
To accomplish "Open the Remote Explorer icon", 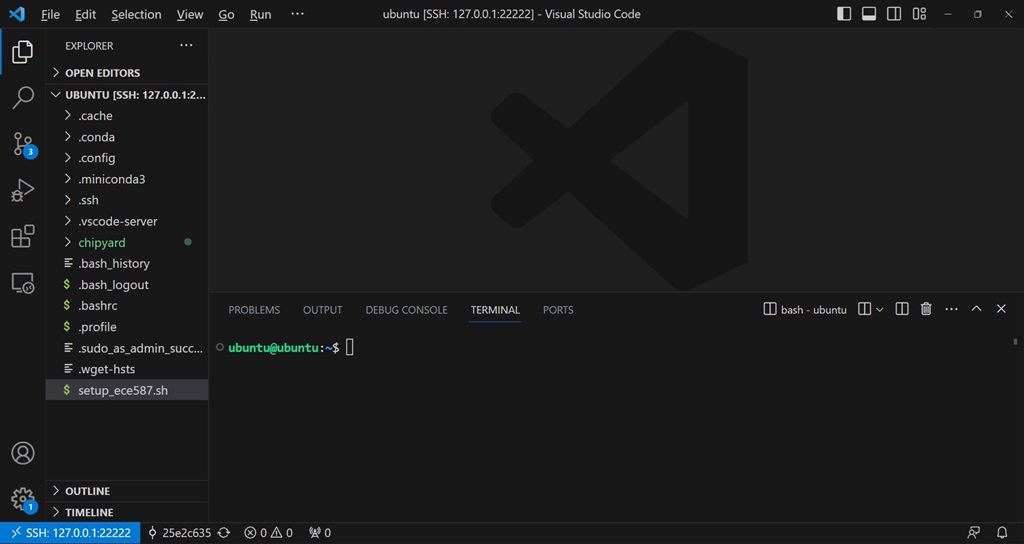I will coord(22,283).
